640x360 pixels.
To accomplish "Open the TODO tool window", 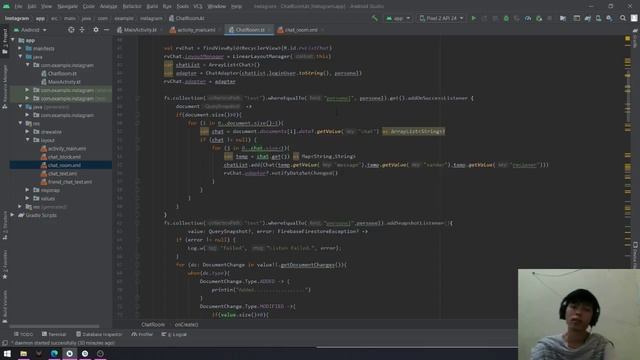I will 23,334.
